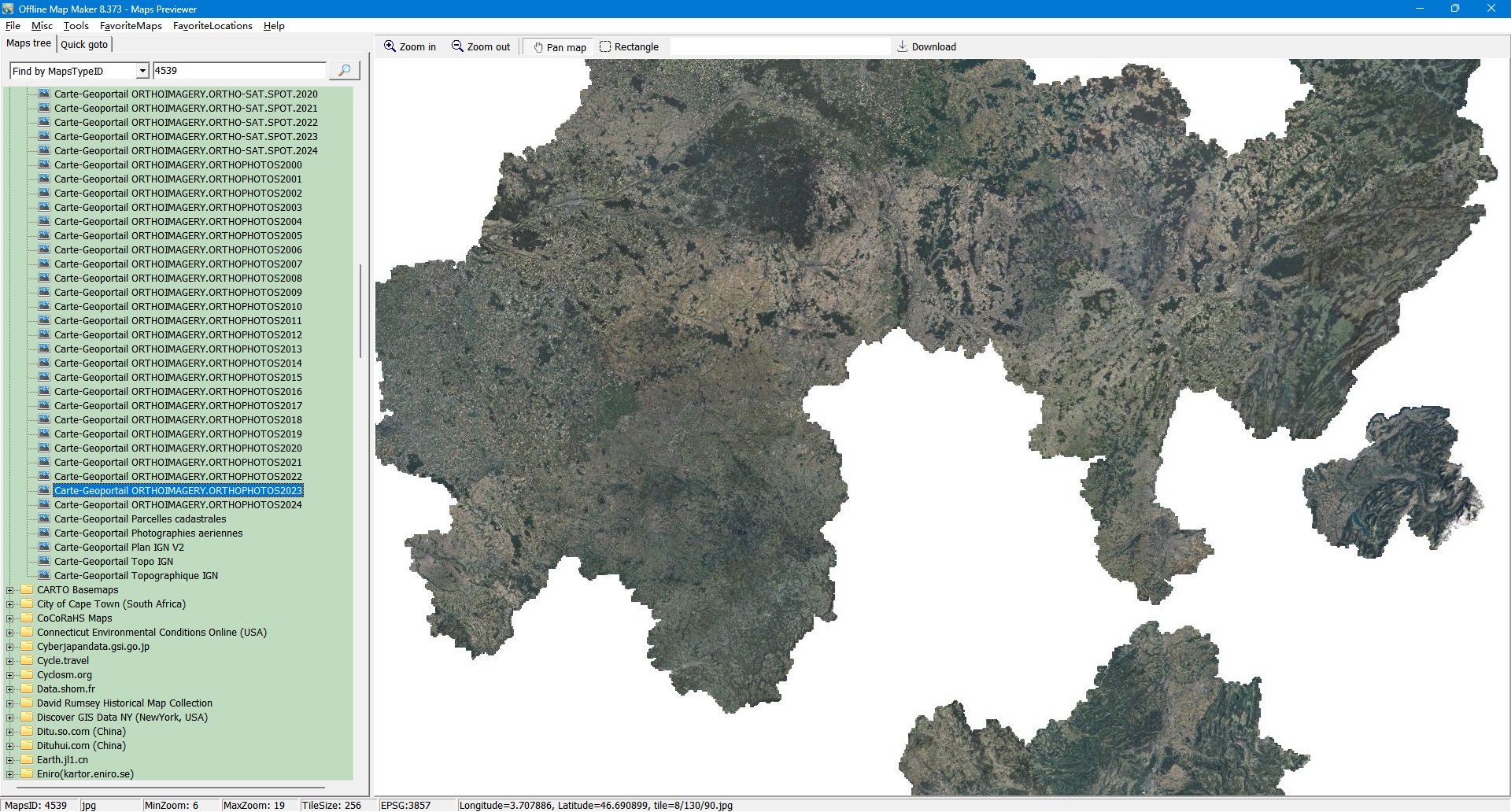
Task: Click the Download arrow icon
Action: [903, 46]
